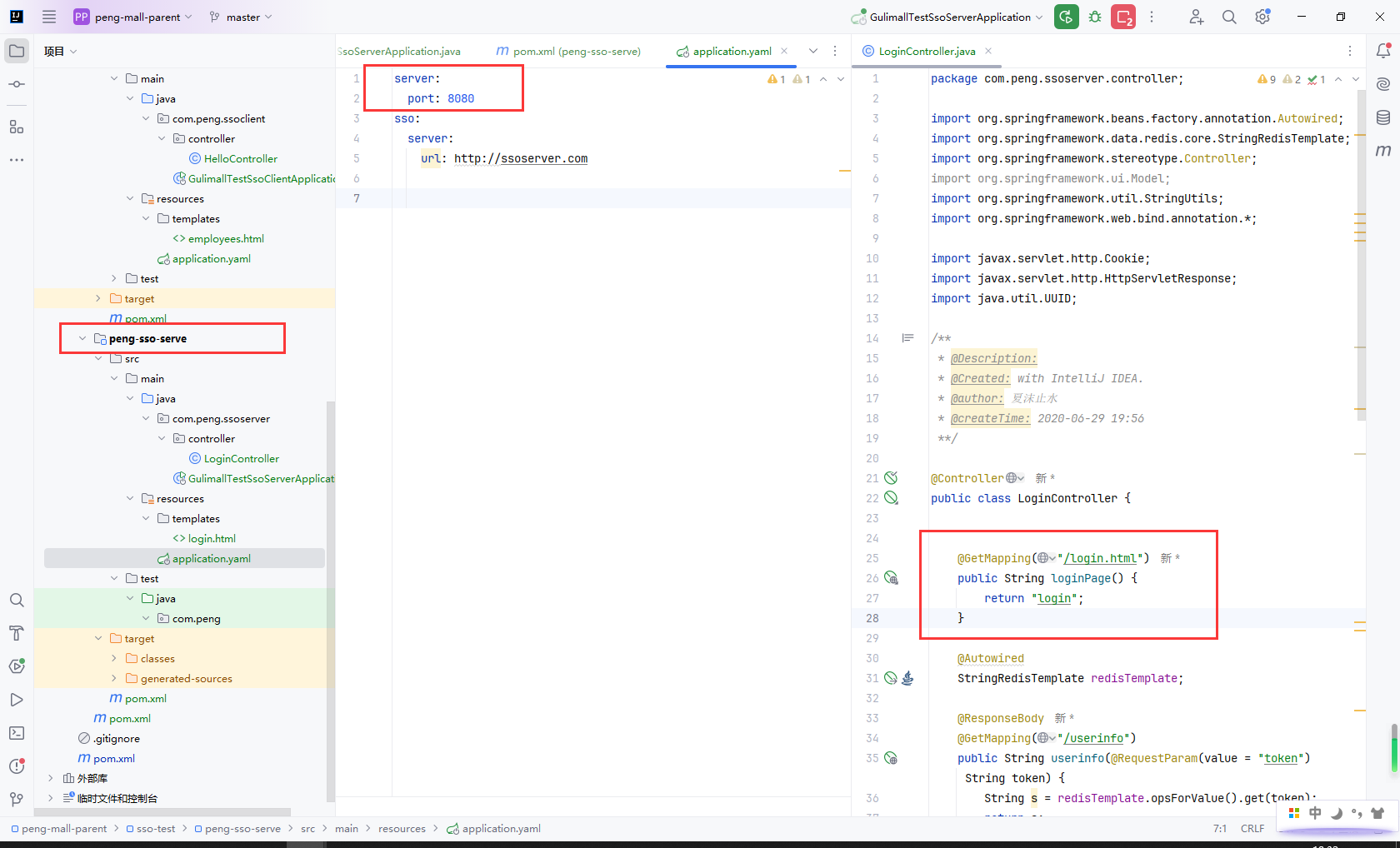The width and height of the screenshot is (1400, 848).
Task: Open peng-mall-parent project dropdown
Action: coord(133,17)
